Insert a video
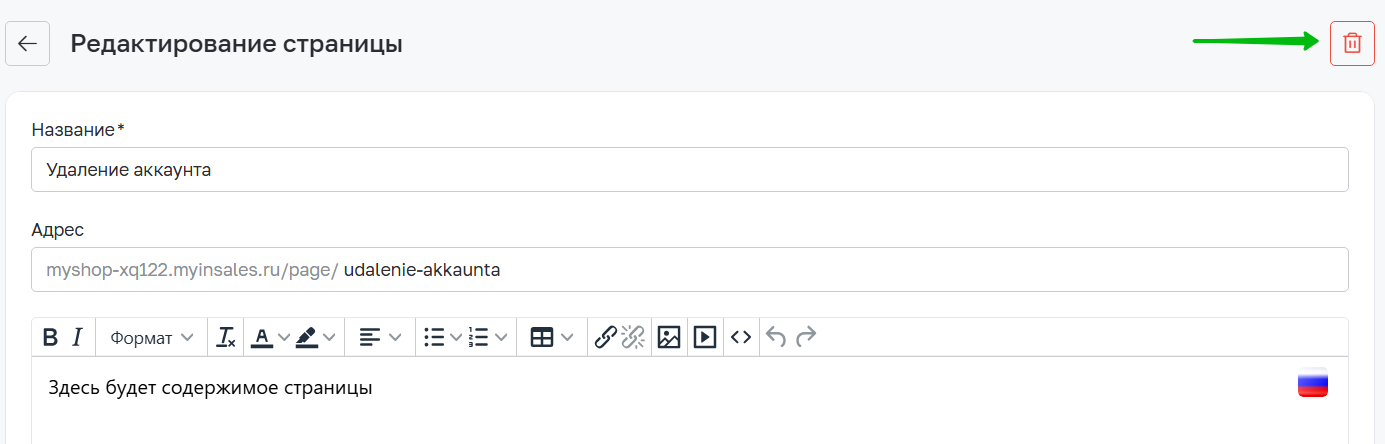 coord(705,337)
